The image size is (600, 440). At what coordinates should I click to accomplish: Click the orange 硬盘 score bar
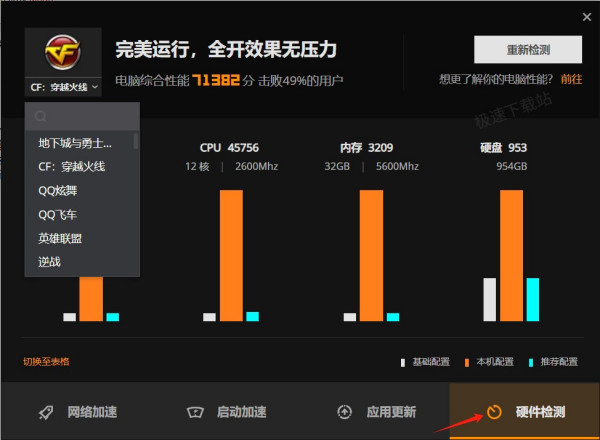(511, 256)
